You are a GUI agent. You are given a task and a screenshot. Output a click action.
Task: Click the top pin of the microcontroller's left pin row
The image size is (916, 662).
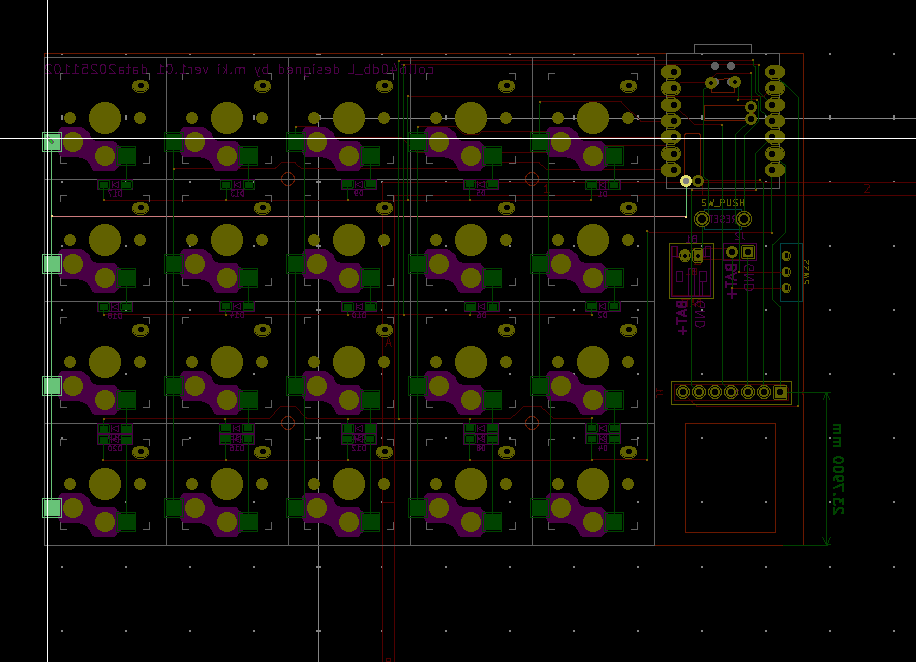pyautogui.click(x=671, y=72)
